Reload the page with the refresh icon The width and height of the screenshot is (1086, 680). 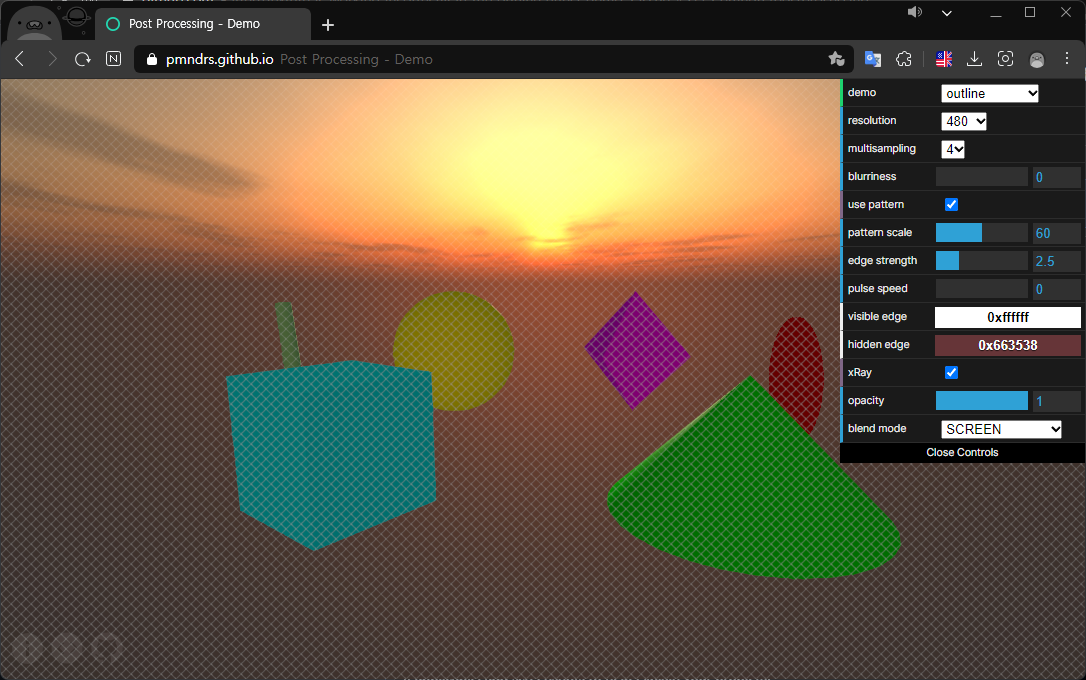point(82,59)
